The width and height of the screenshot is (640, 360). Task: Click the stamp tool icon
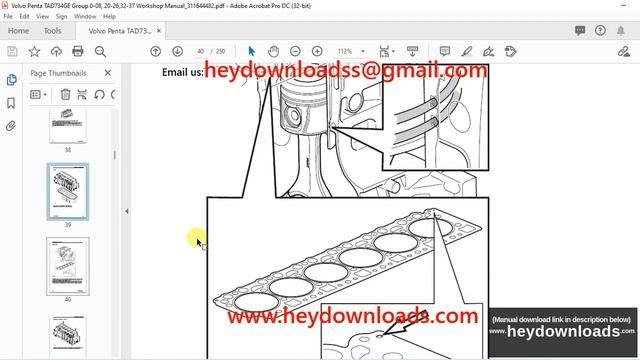[x=510, y=51]
